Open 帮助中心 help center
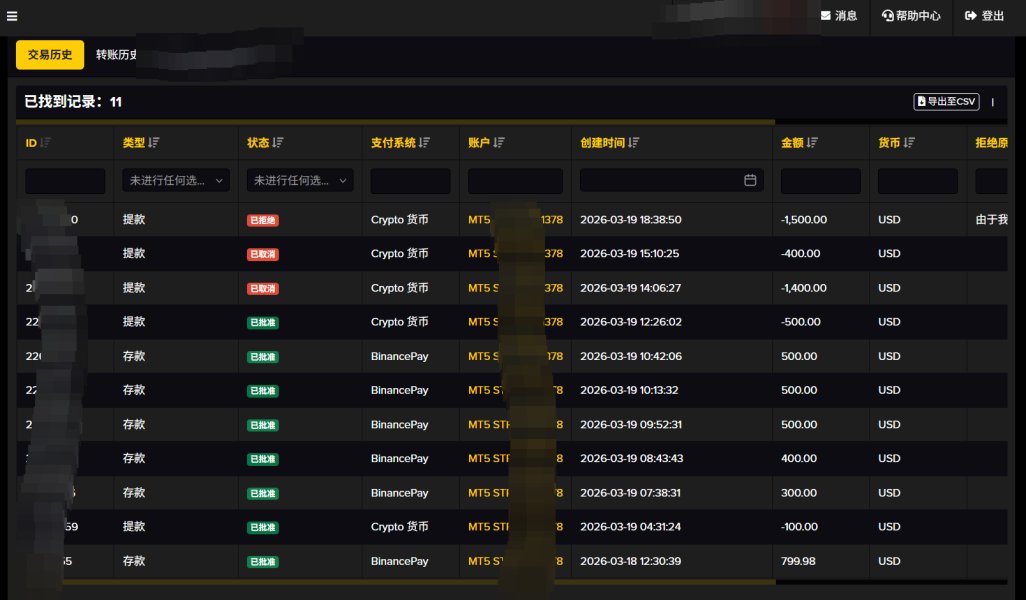Viewport: 1026px width, 600px height. pyautogui.click(x=911, y=16)
